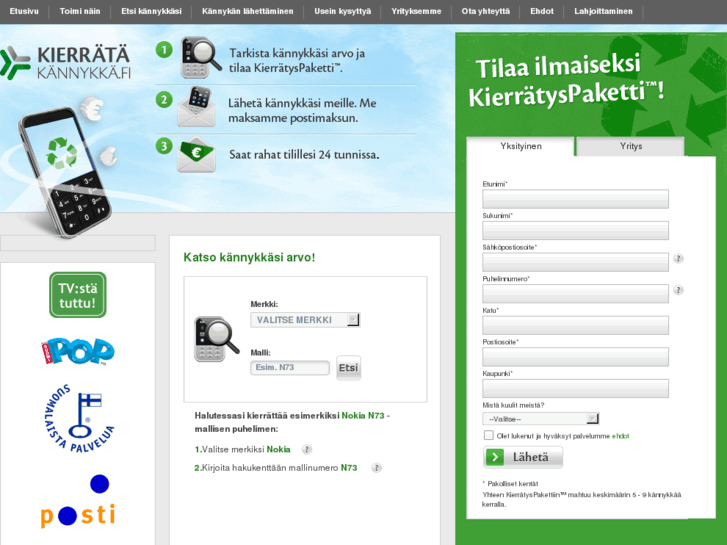
Task: Focus the Malli model input field
Action: (290, 368)
